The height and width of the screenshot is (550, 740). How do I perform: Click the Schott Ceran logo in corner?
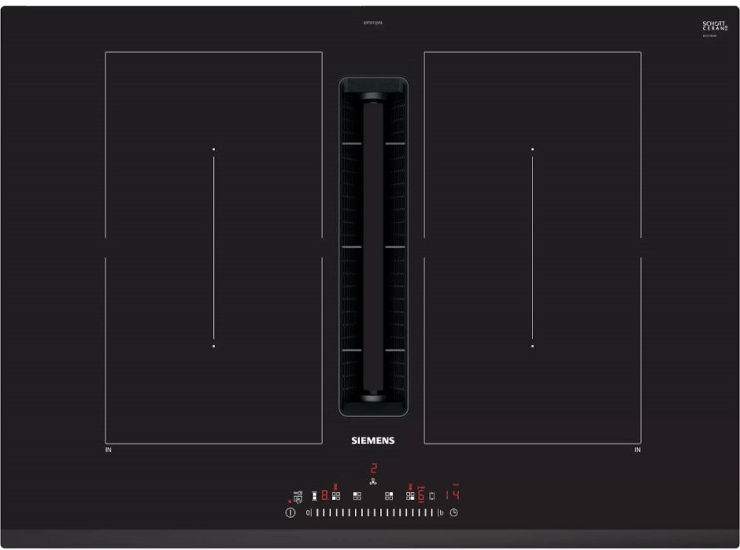tap(714, 25)
